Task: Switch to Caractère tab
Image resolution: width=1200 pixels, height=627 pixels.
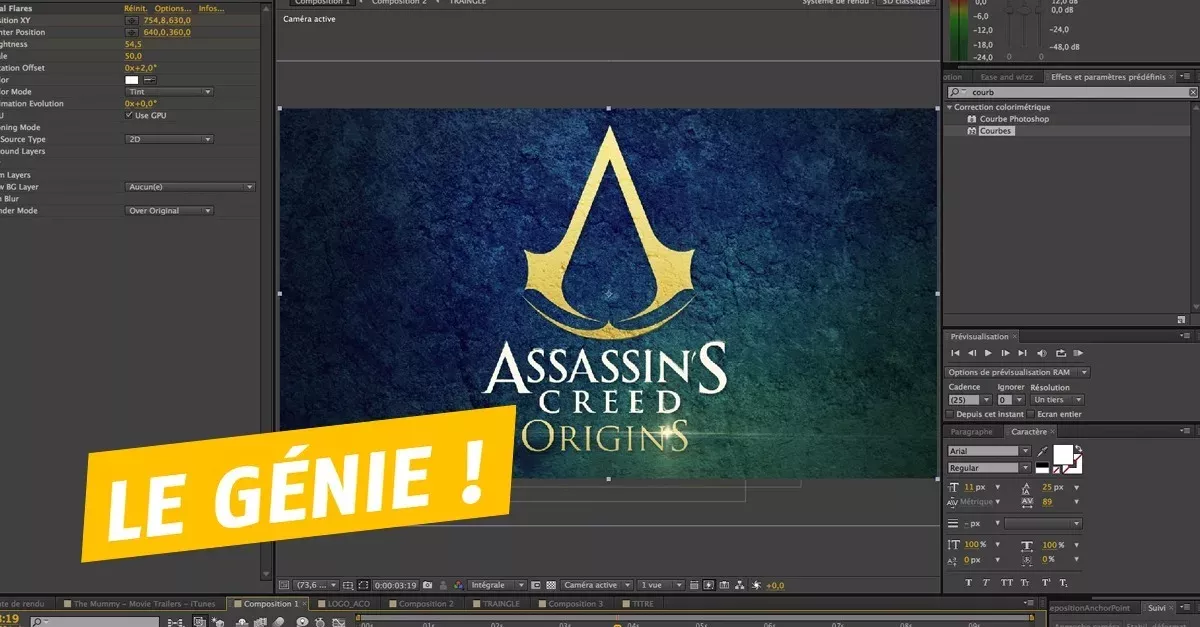Action: [1029, 432]
